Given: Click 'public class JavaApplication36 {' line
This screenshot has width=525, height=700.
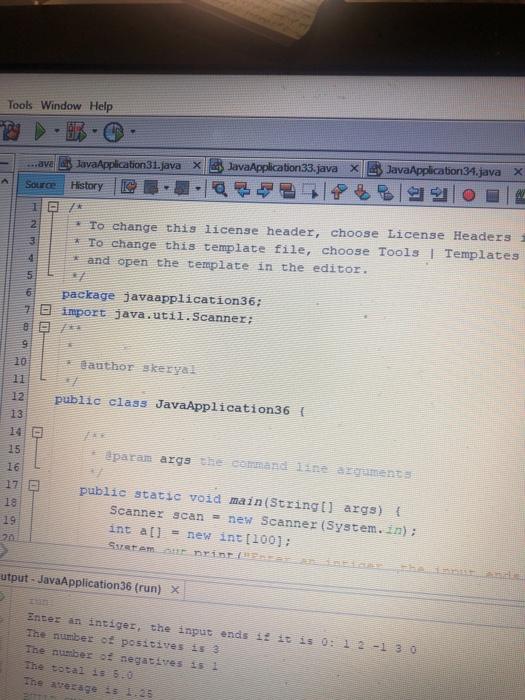Looking at the screenshot, I should point(179,404).
